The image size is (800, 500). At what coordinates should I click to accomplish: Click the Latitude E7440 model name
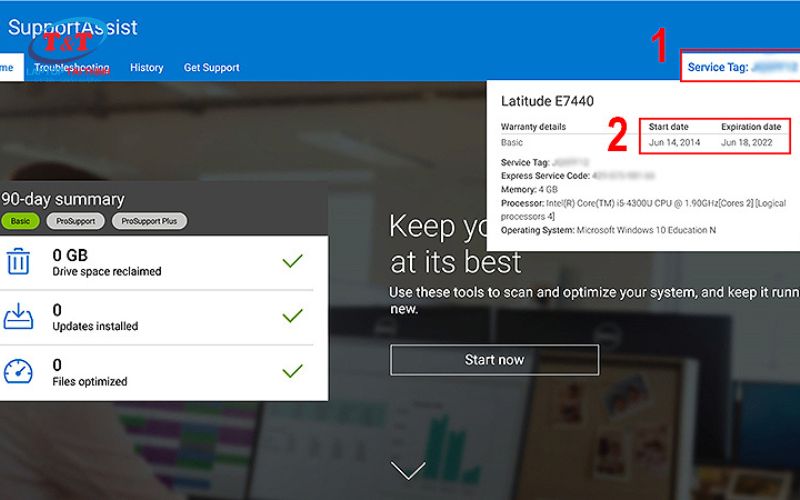(x=547, y=101)
